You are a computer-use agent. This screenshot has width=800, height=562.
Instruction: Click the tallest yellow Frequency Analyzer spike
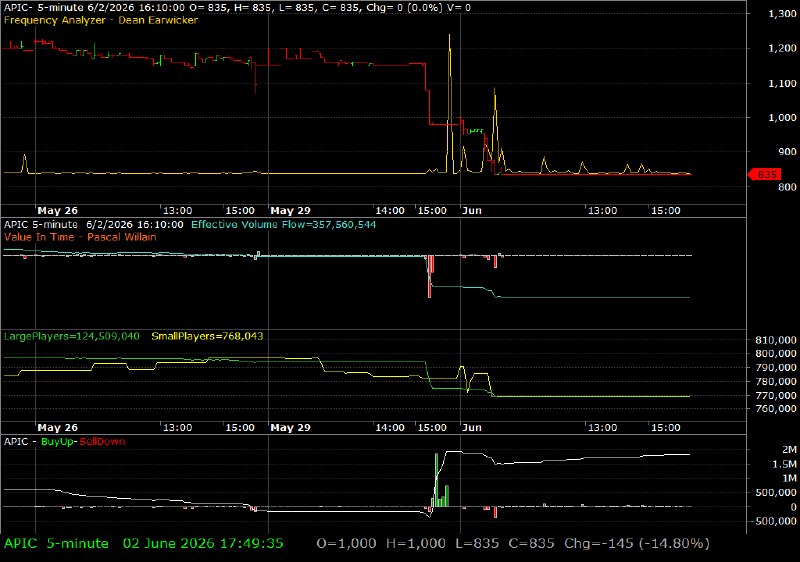pos(449,102)
